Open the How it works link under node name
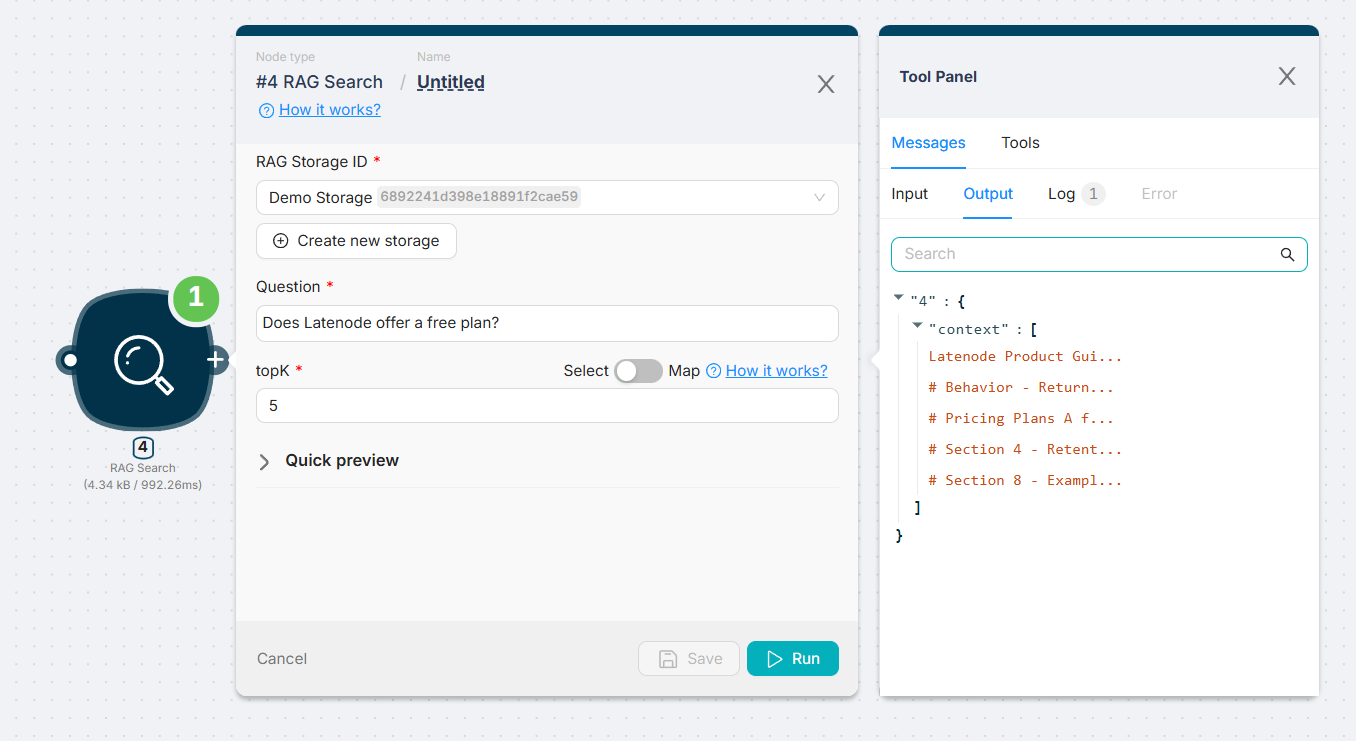Viewport: 1356px width, 741px height. coord(329,110)
